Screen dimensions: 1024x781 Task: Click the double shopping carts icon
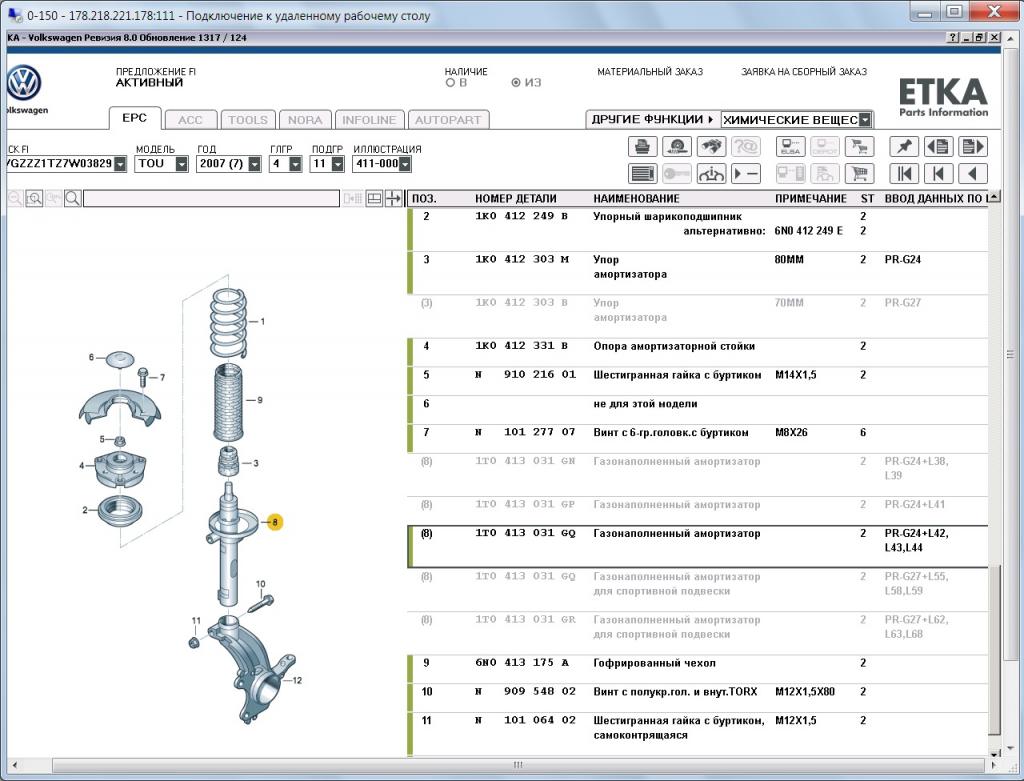tap(859, 146)
